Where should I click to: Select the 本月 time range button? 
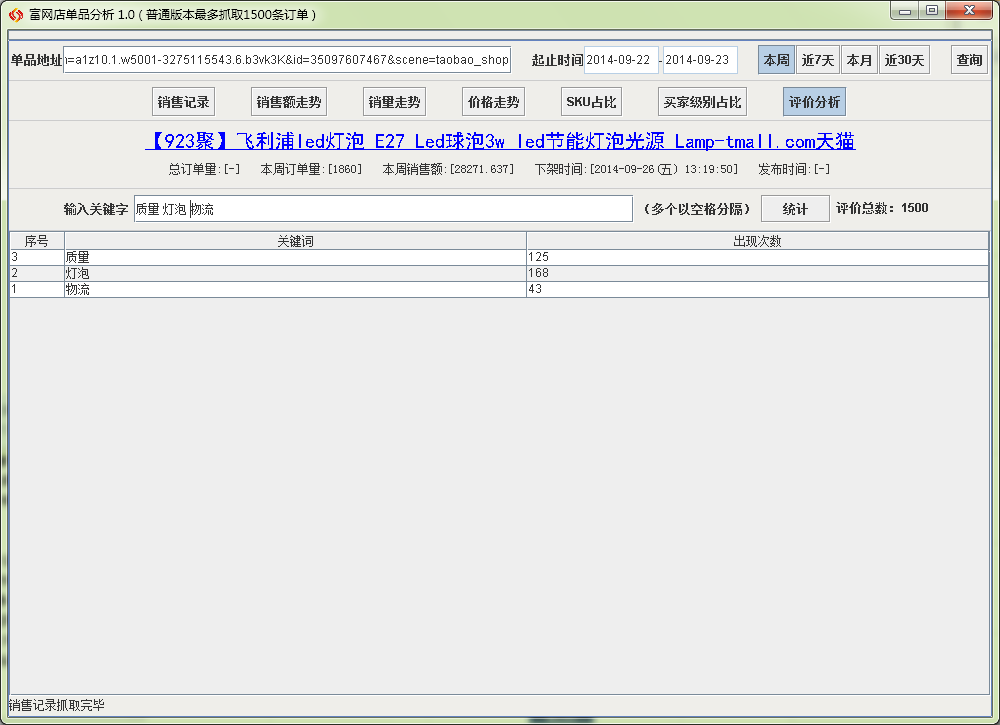pyautogui.click(x=859, y=60)
